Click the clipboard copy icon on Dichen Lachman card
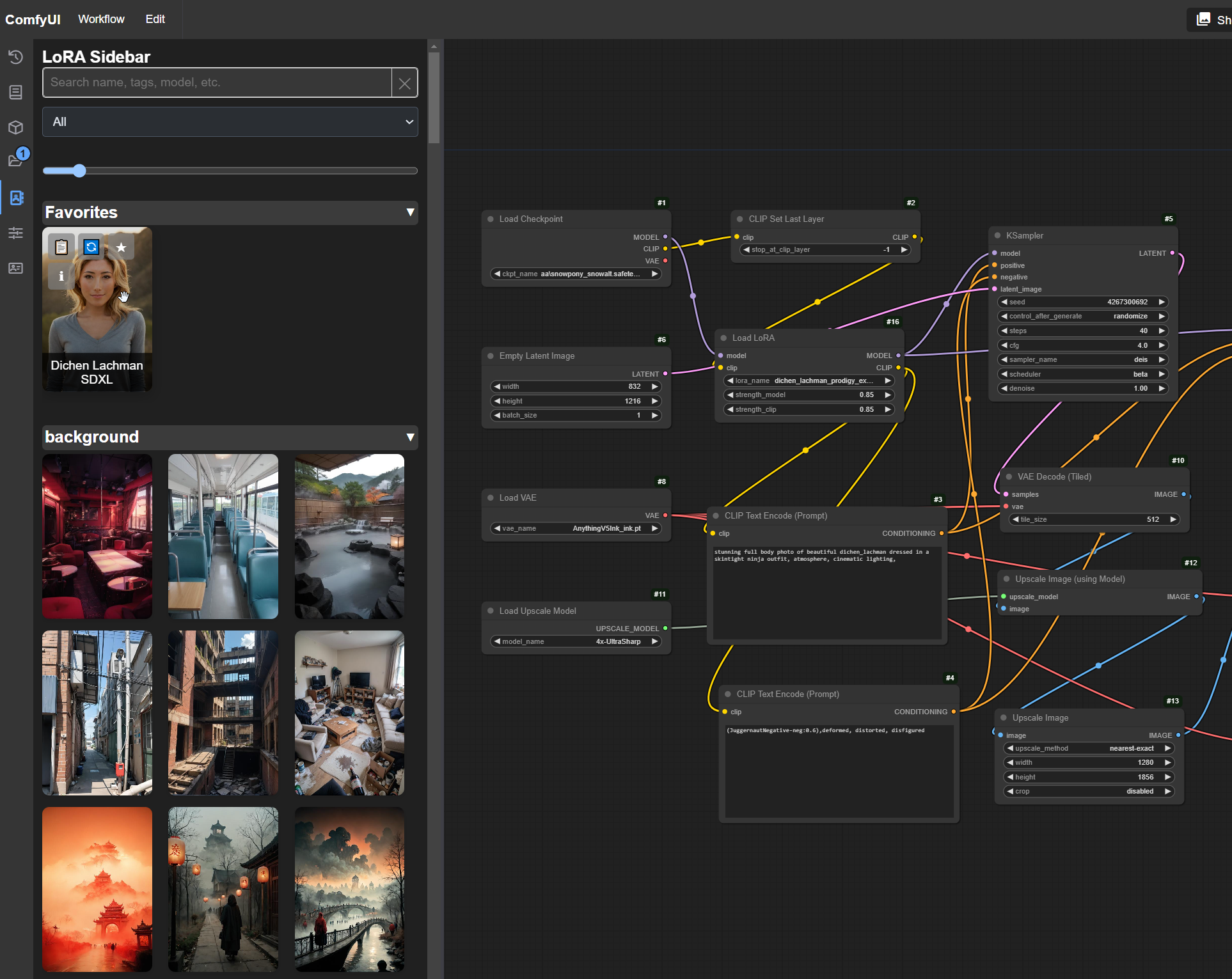The image size is (1232, 979). click(x=61, y=247)
